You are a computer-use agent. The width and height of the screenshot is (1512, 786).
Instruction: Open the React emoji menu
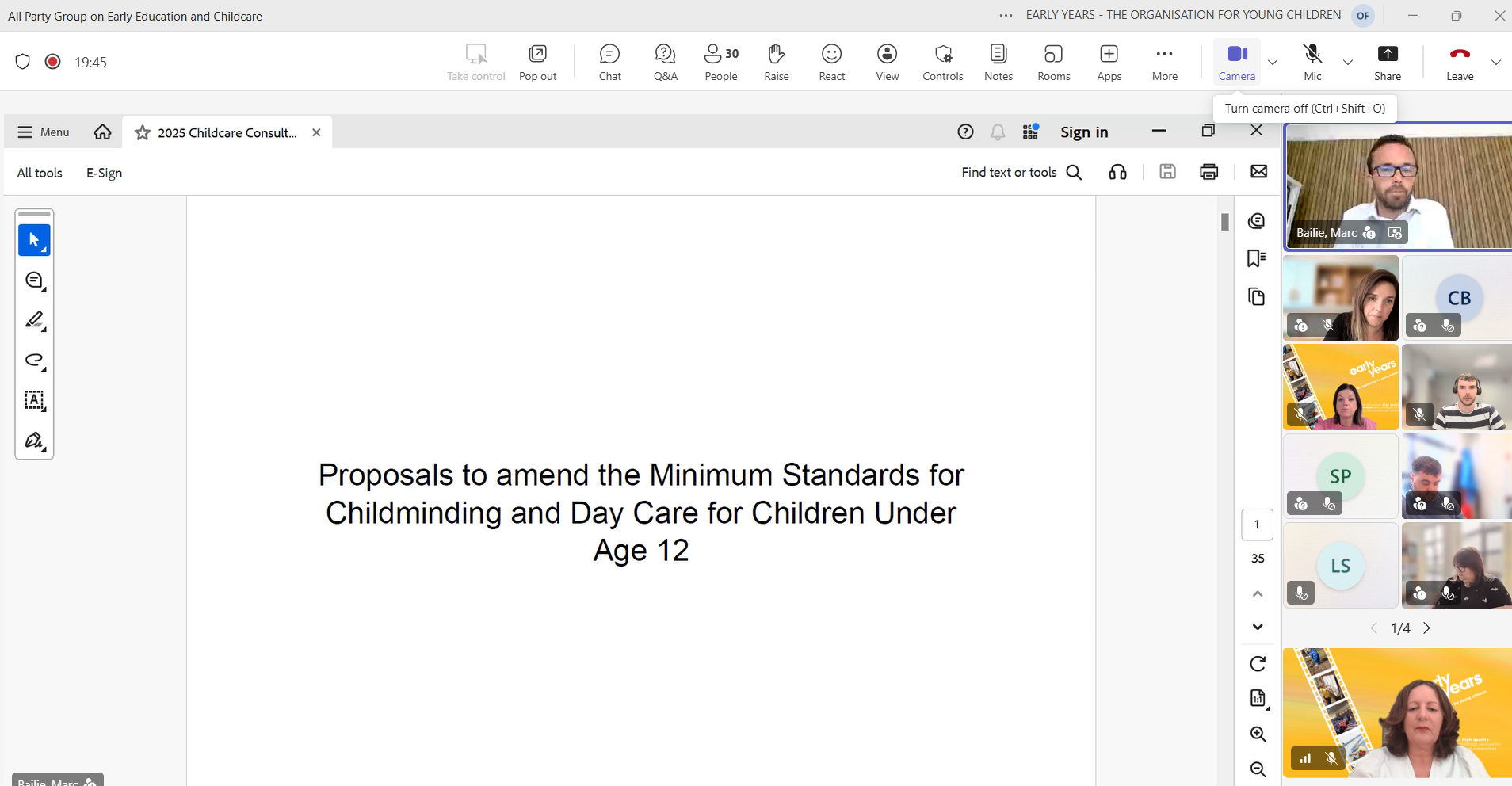(831, 63)
